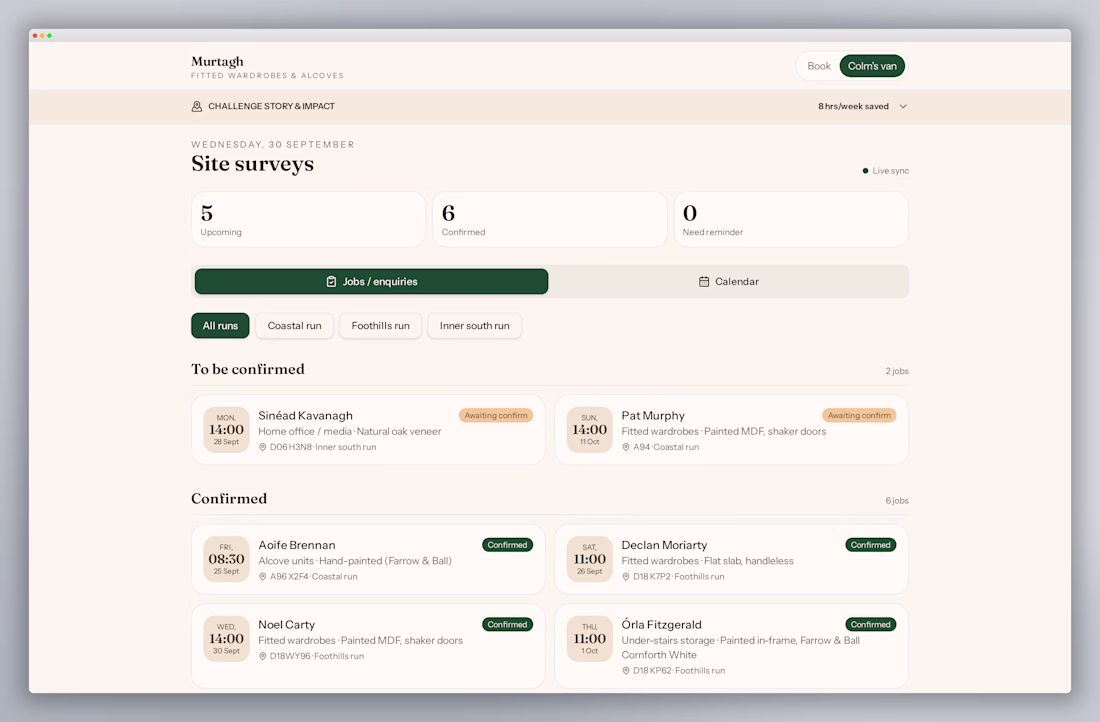Click the location pin on Pat Murphy's card
The image size is (1100, 722).
[x=626, y=447]
